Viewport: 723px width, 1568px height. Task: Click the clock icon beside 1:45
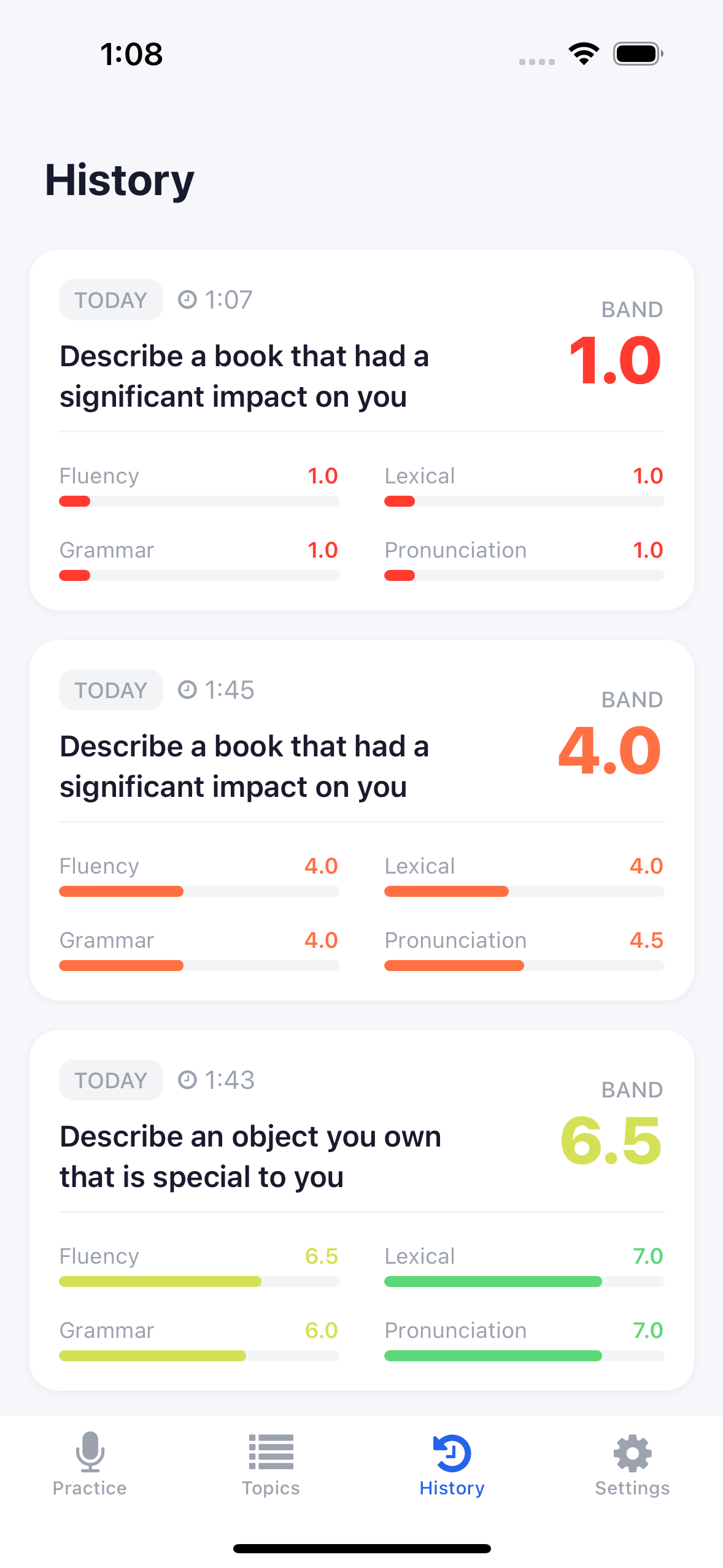(188, 690)
